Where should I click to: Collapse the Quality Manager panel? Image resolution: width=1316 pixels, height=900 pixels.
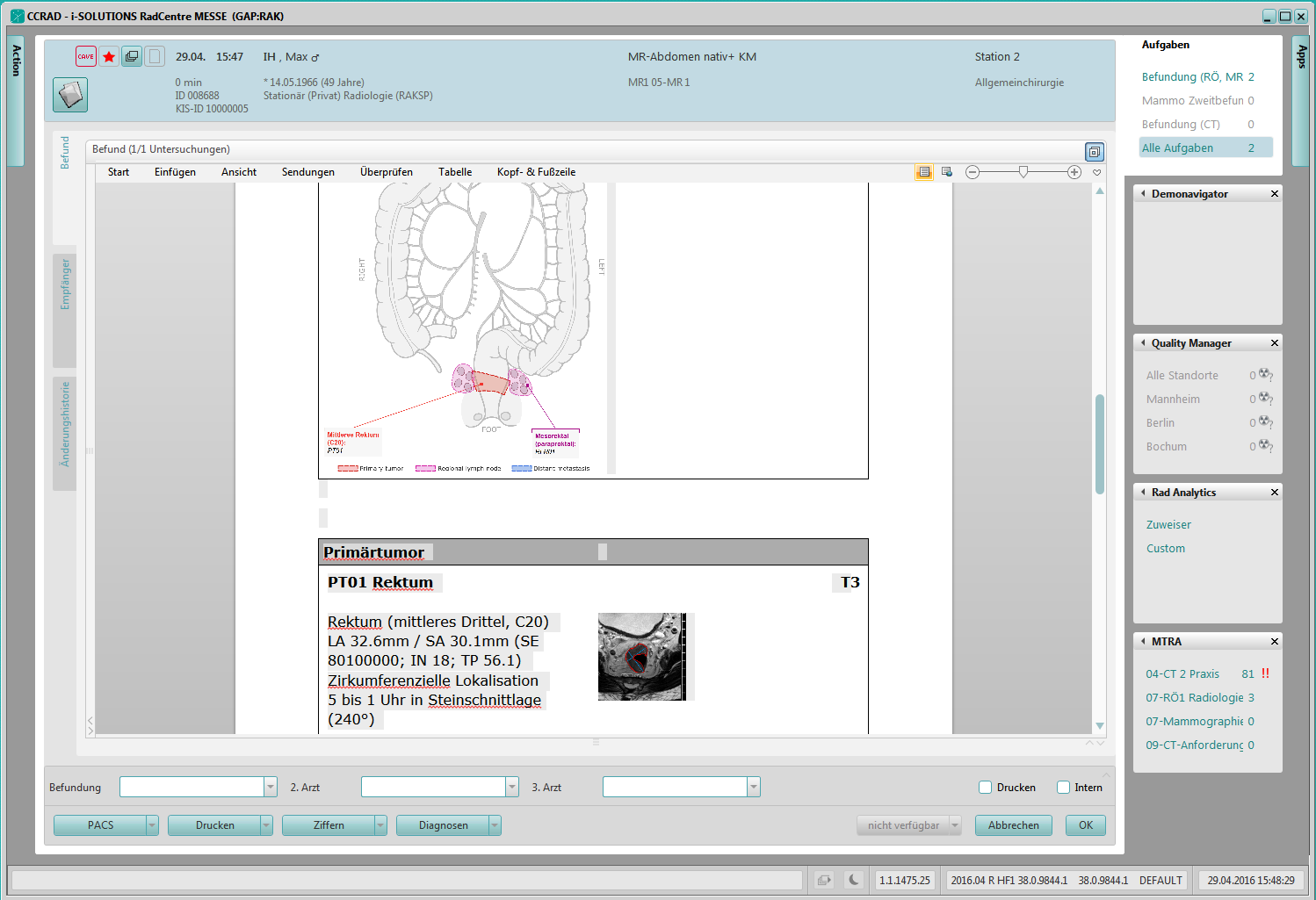(x=1143, y=343)
